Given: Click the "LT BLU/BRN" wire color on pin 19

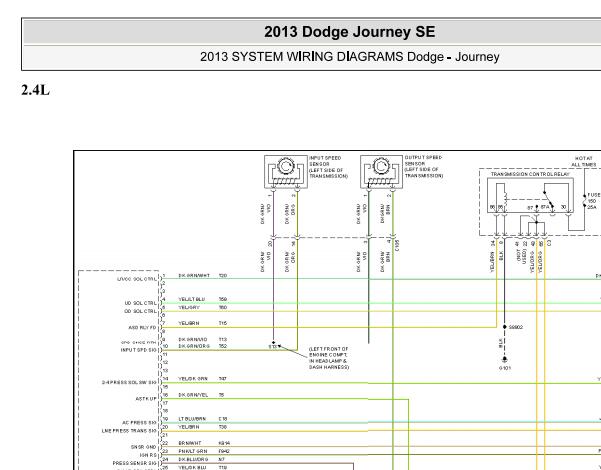Looking at the screenshot, I should pyautogui.click(x=192, y=419).
